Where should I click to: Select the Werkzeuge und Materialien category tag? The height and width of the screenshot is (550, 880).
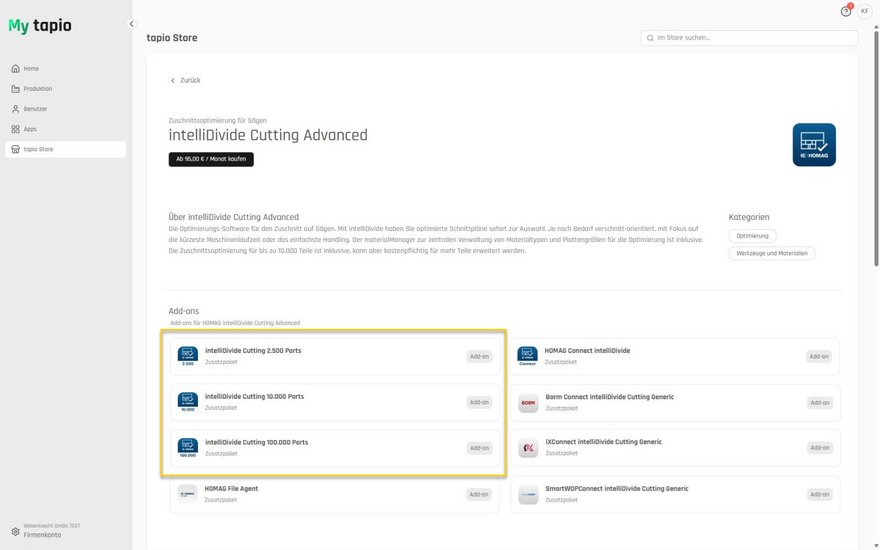pos(771,254)
